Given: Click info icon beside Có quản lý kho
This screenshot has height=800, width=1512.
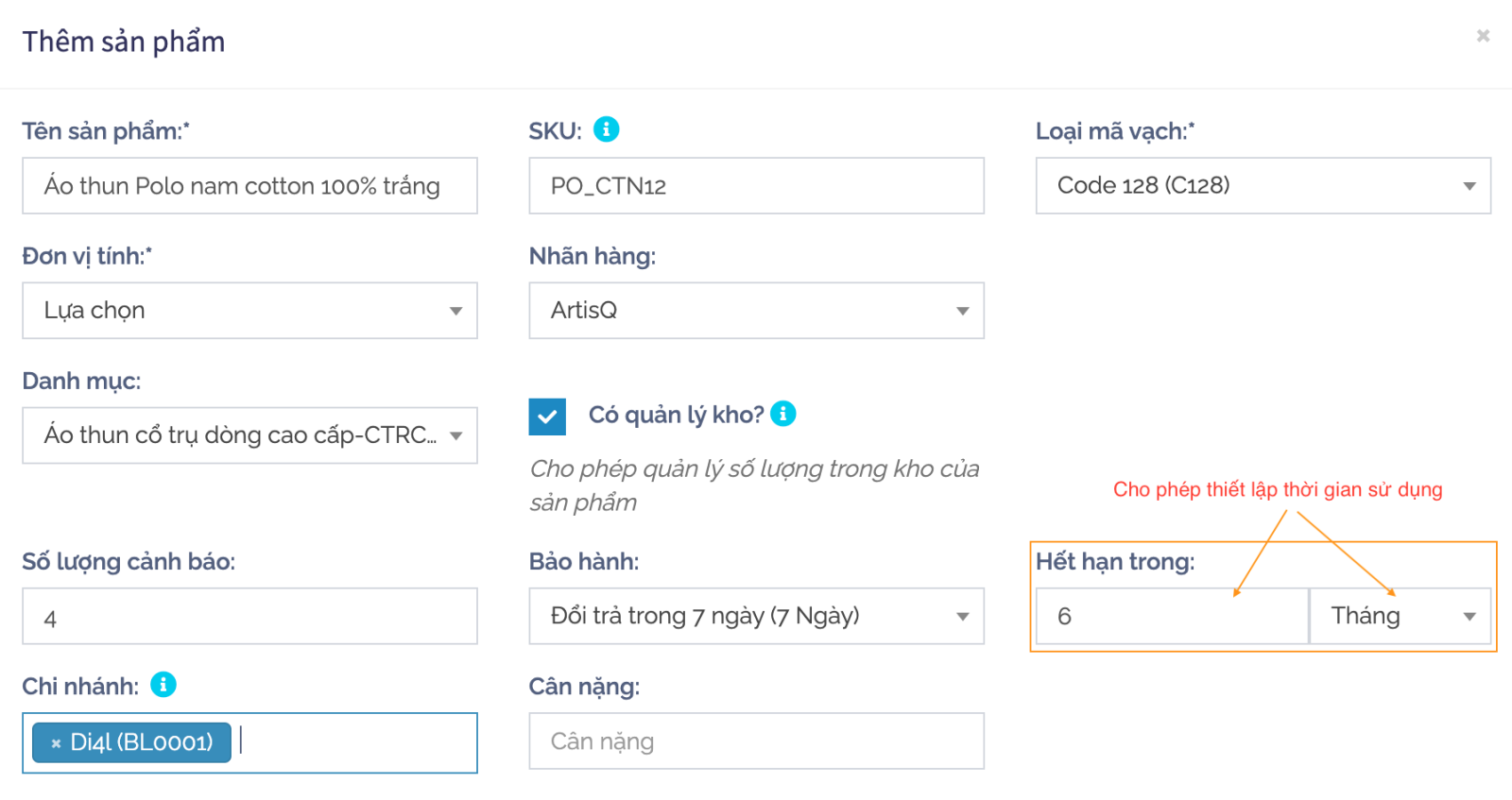Looking at the screenshot, I should [783, 414].
